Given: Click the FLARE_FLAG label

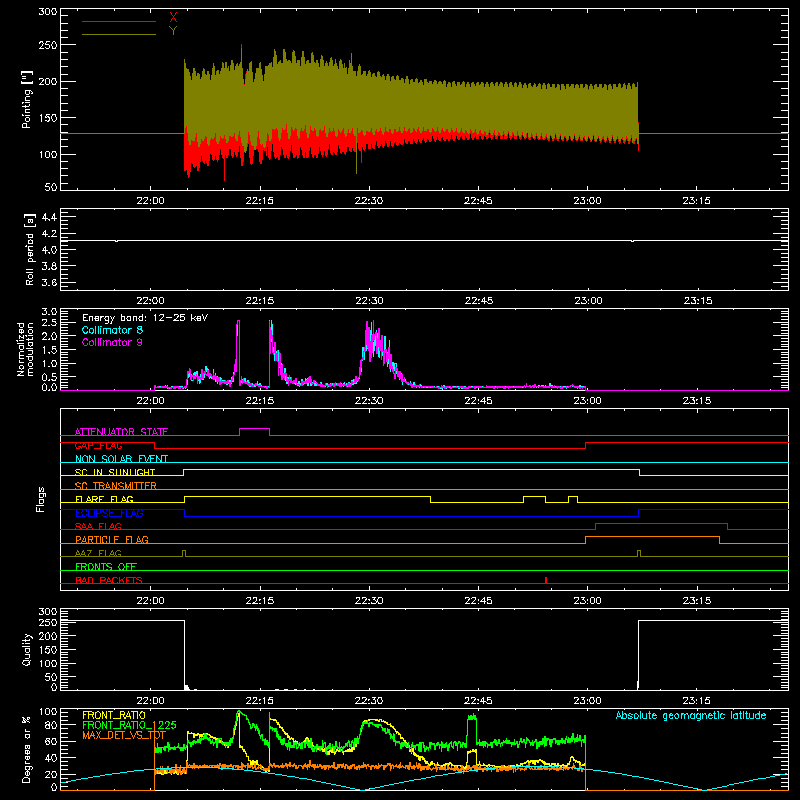Looking at the screenshot, I should pyautogui.click(x=104, y=499).
